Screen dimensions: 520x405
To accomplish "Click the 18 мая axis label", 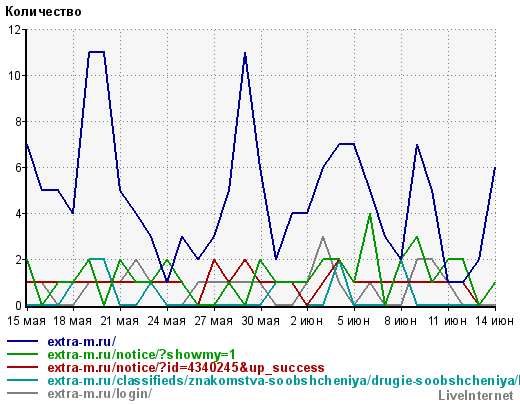I will tap(72, 321).
